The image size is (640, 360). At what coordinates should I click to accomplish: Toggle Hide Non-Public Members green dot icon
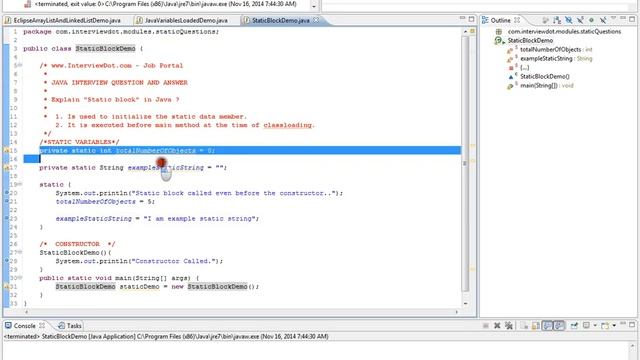pos(591,20)
